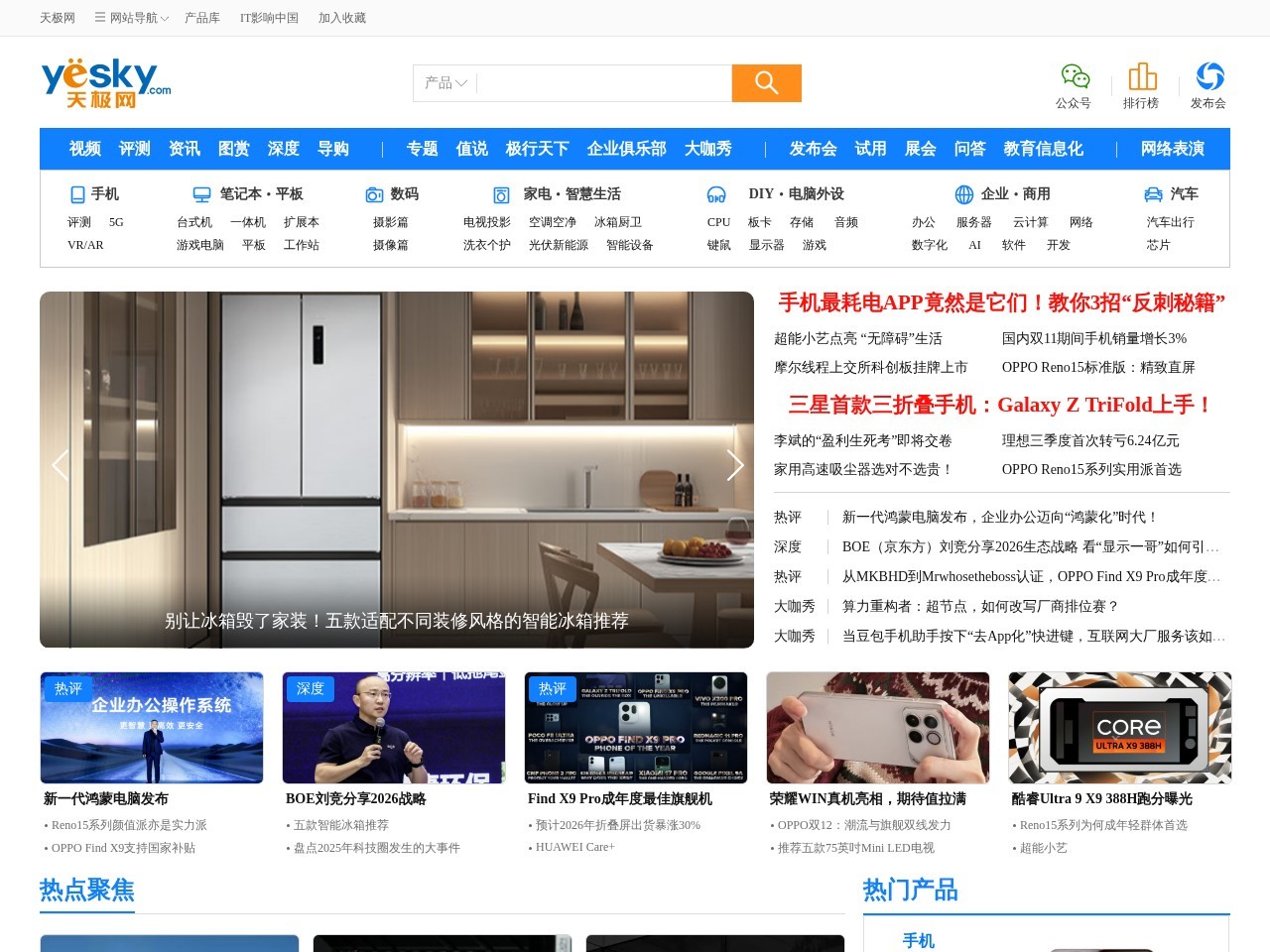Open the Find X9 Pro article thumbnail
Viewport: 1270px width, 952px height.
(635, 727)
